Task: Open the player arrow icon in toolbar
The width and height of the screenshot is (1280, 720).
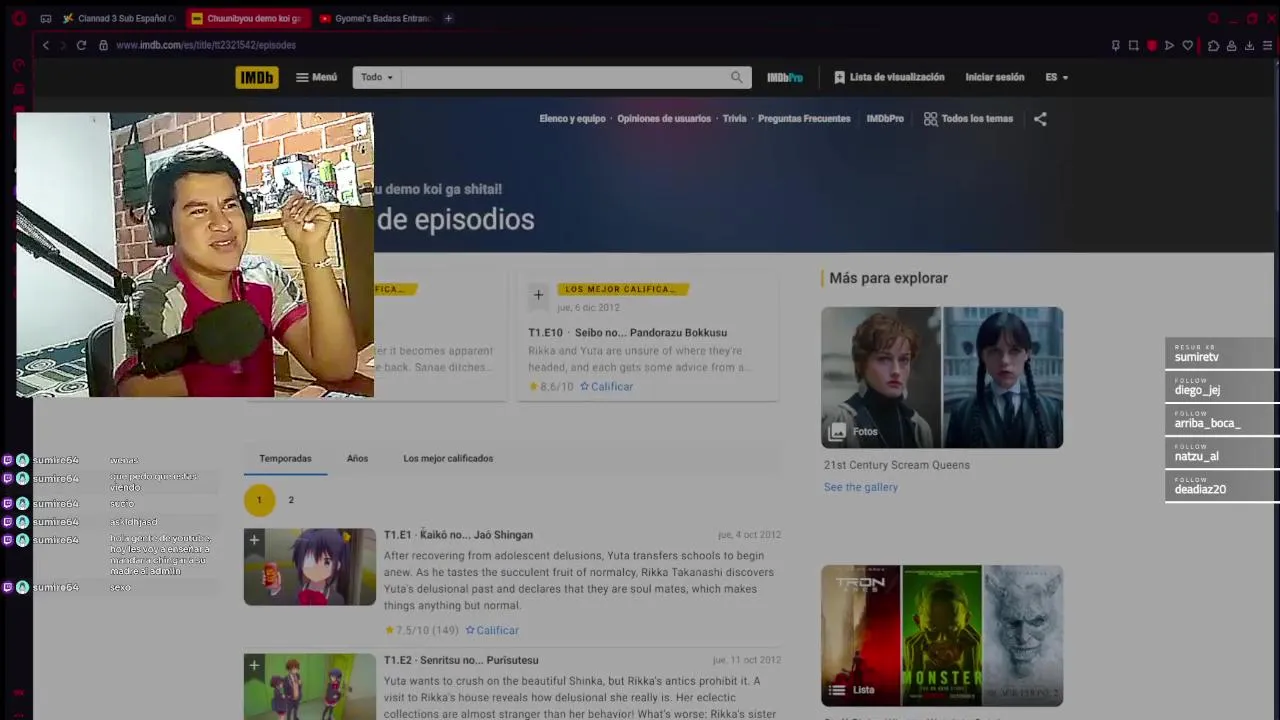Action: tap(1169, 45)
